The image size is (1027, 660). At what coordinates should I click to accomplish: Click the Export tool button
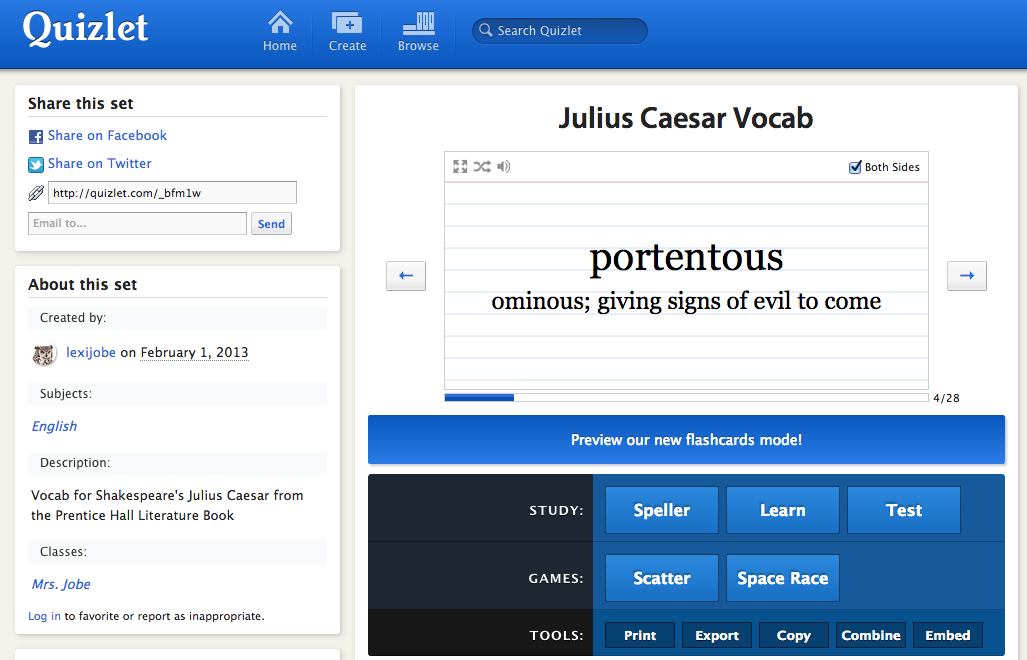717,635
